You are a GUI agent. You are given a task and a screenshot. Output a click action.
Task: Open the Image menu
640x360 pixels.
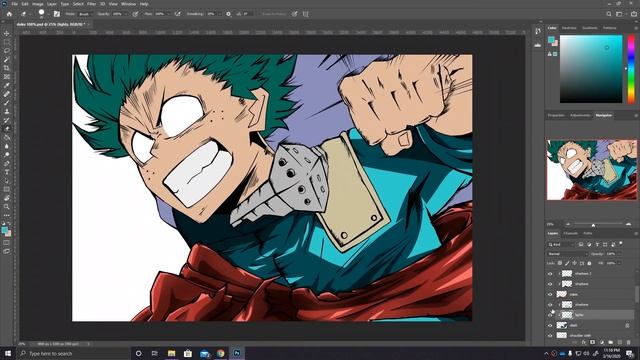click(38, 4)
